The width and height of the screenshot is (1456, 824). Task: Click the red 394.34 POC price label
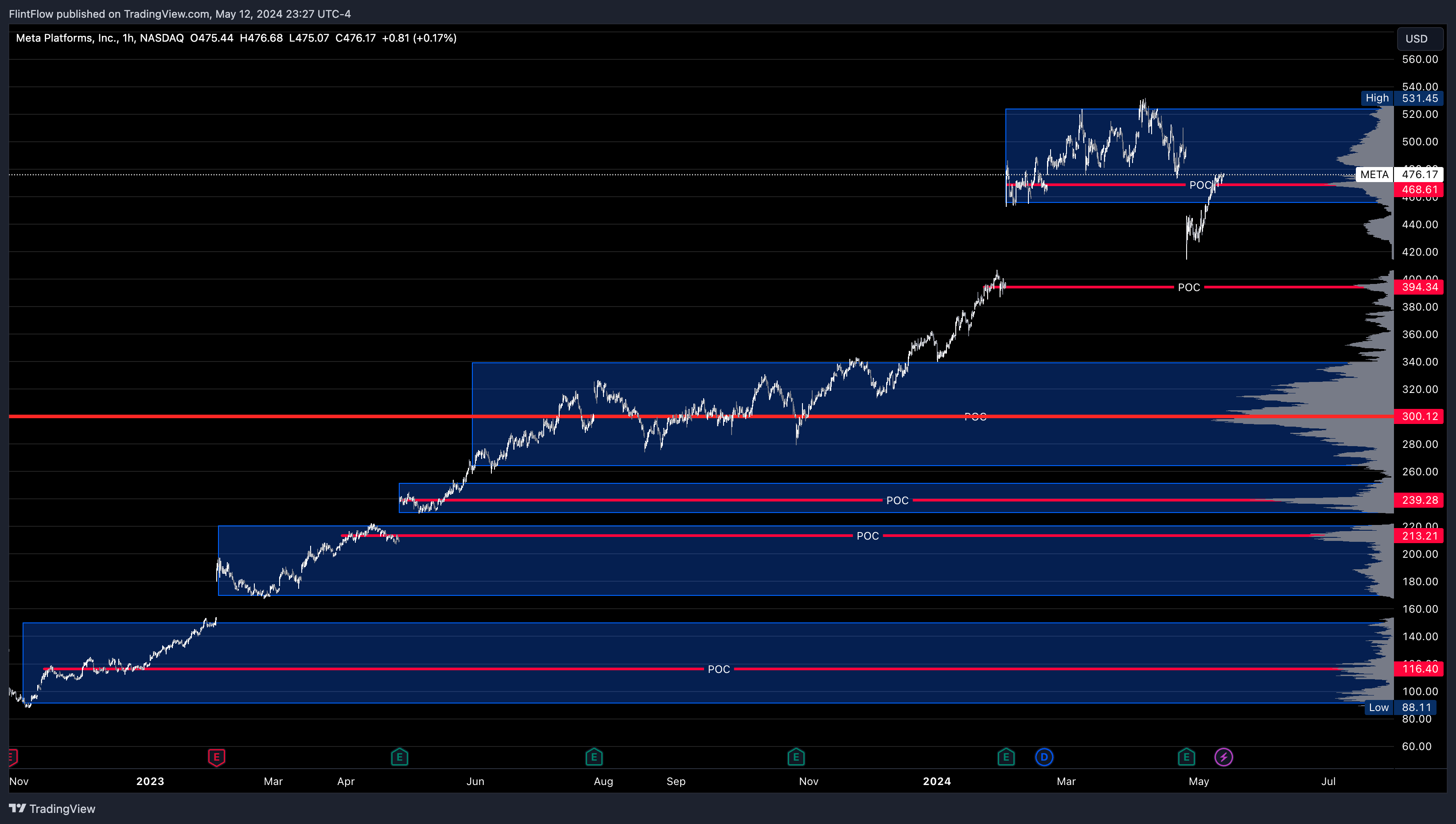pyautogui.click(x=1419, y=287)
